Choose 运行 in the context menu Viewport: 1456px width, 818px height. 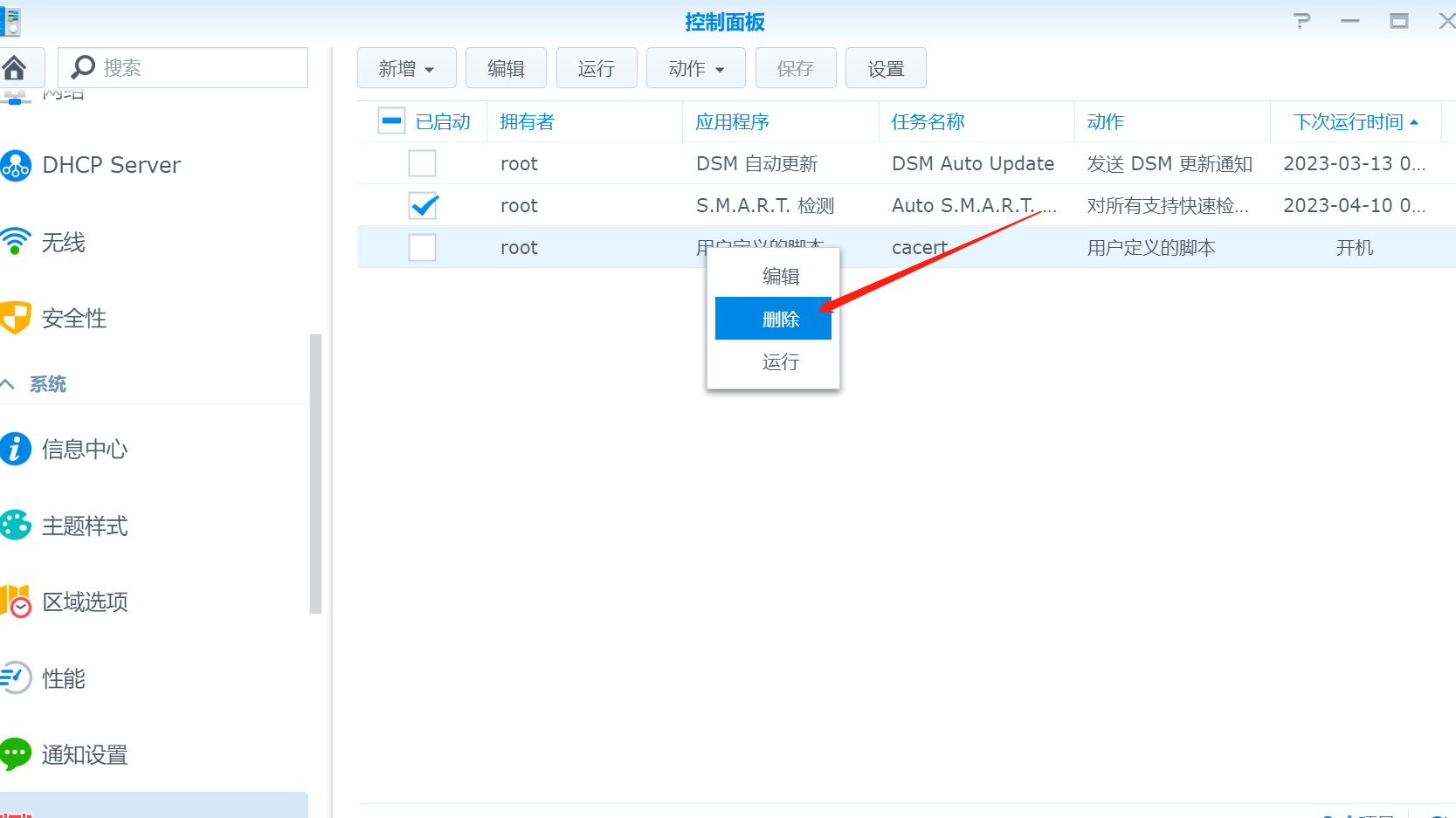point(781,361)
